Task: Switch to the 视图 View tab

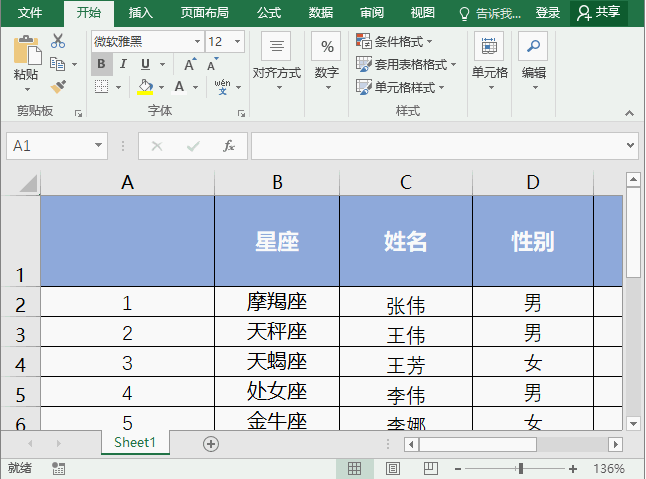Action: pyautogui.click(x=423, y=13)
